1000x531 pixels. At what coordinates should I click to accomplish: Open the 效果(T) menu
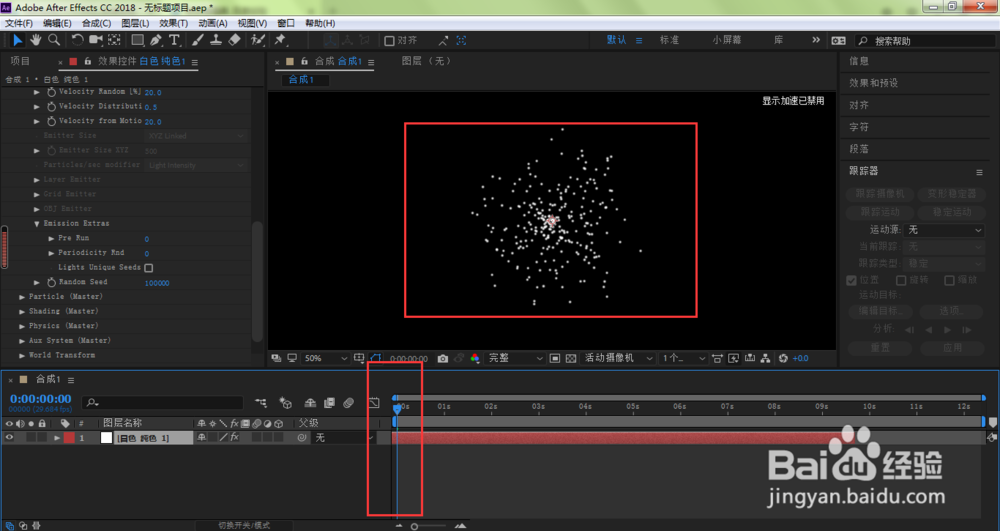coord(173,23)
